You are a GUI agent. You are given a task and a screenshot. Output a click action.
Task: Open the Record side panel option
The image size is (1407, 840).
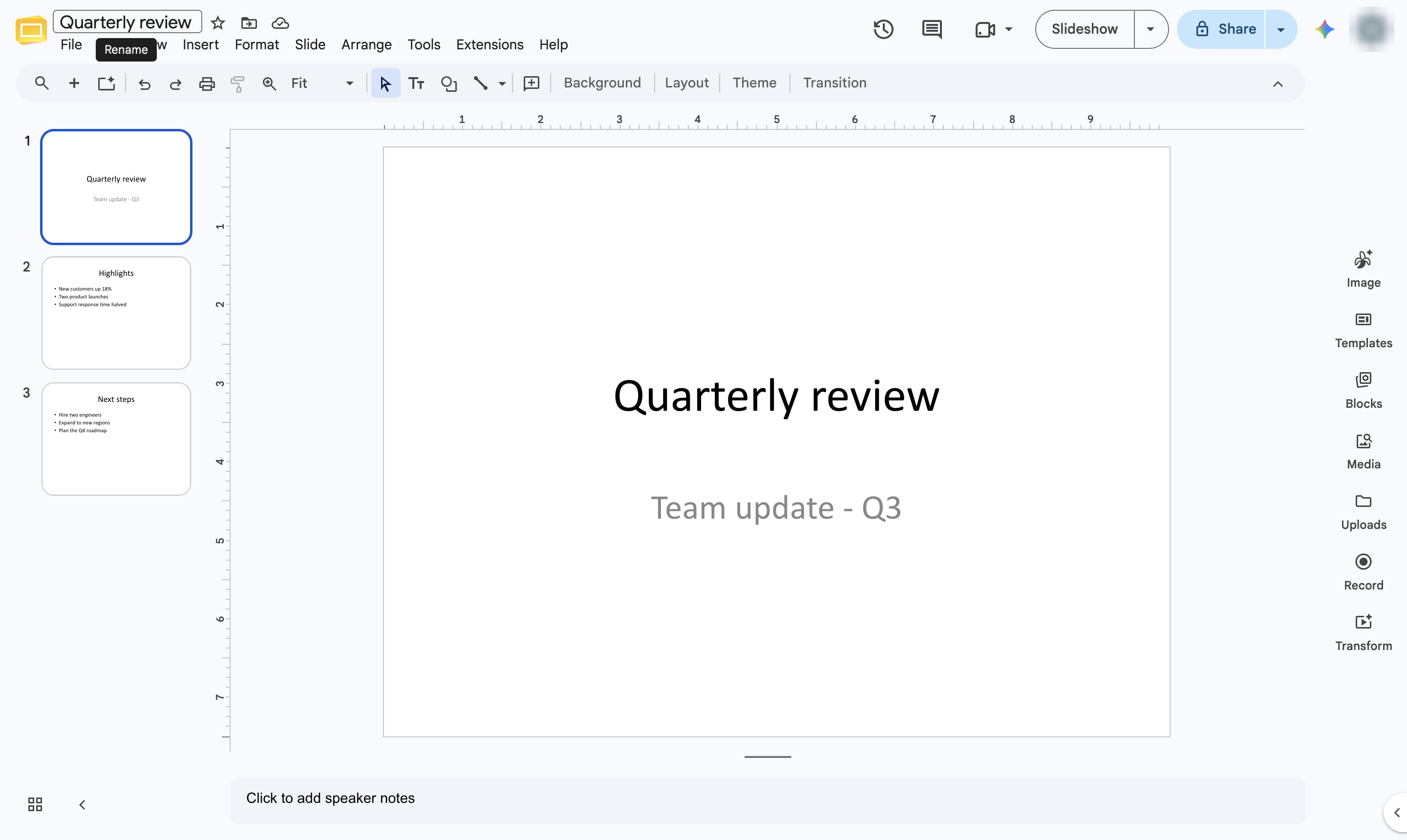[1364, 572]
